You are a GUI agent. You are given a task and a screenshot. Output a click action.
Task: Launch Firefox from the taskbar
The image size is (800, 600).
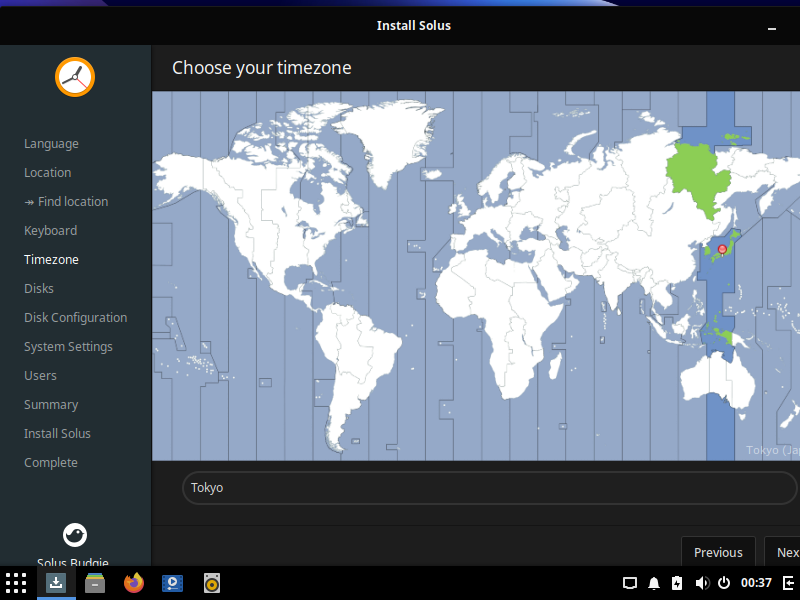coord(134,583)
